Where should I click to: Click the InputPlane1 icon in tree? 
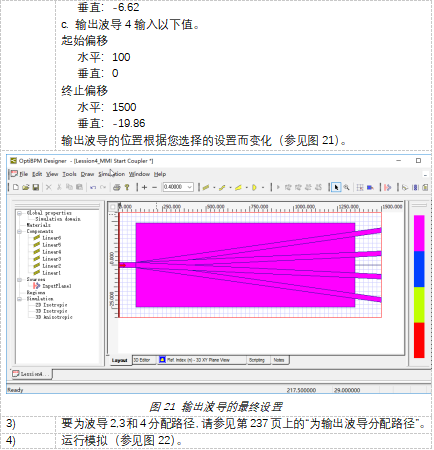[x=37, y=286]
